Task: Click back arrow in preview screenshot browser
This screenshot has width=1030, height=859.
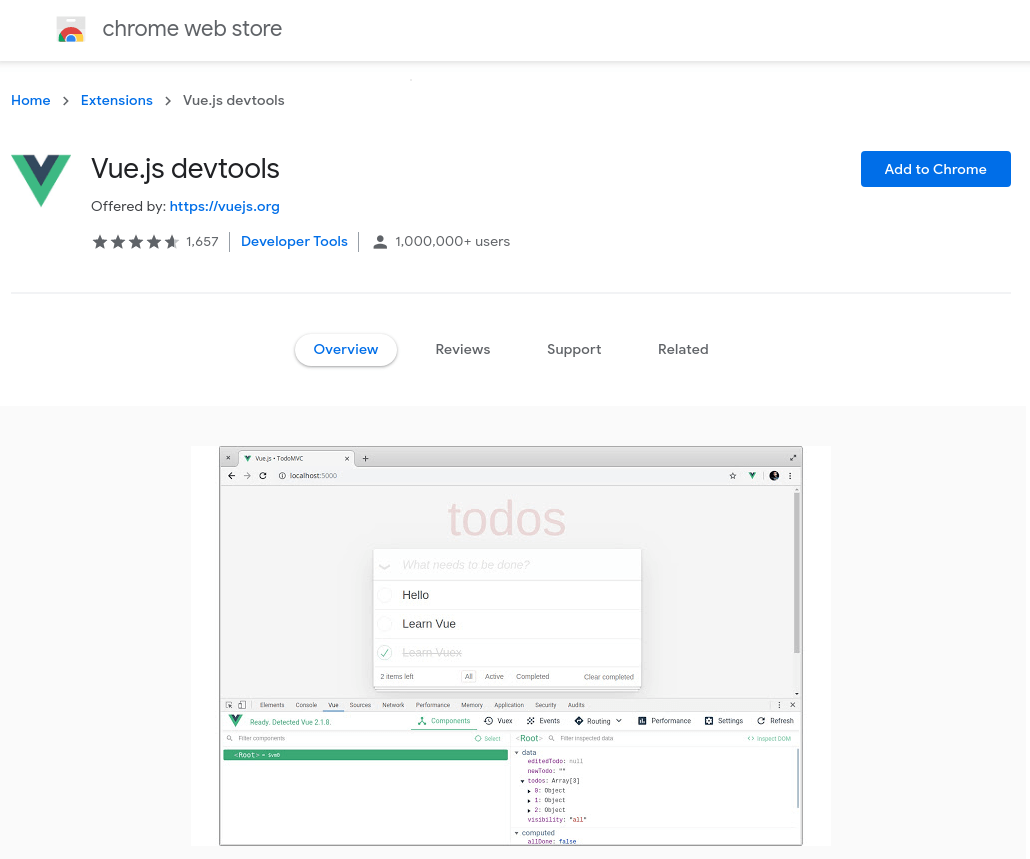Action: pos(231,475)
